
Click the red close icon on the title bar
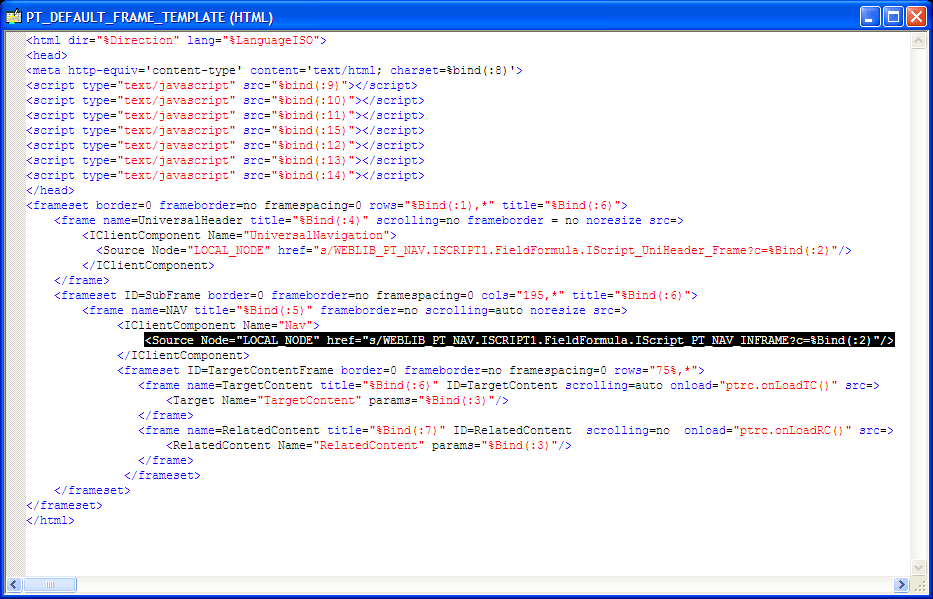coord(915,15)
